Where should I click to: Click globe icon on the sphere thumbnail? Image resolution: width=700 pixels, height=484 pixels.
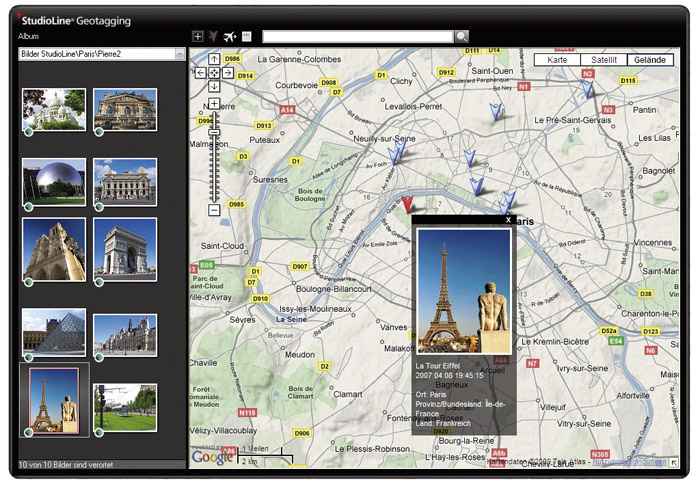(x=29, y=206)
